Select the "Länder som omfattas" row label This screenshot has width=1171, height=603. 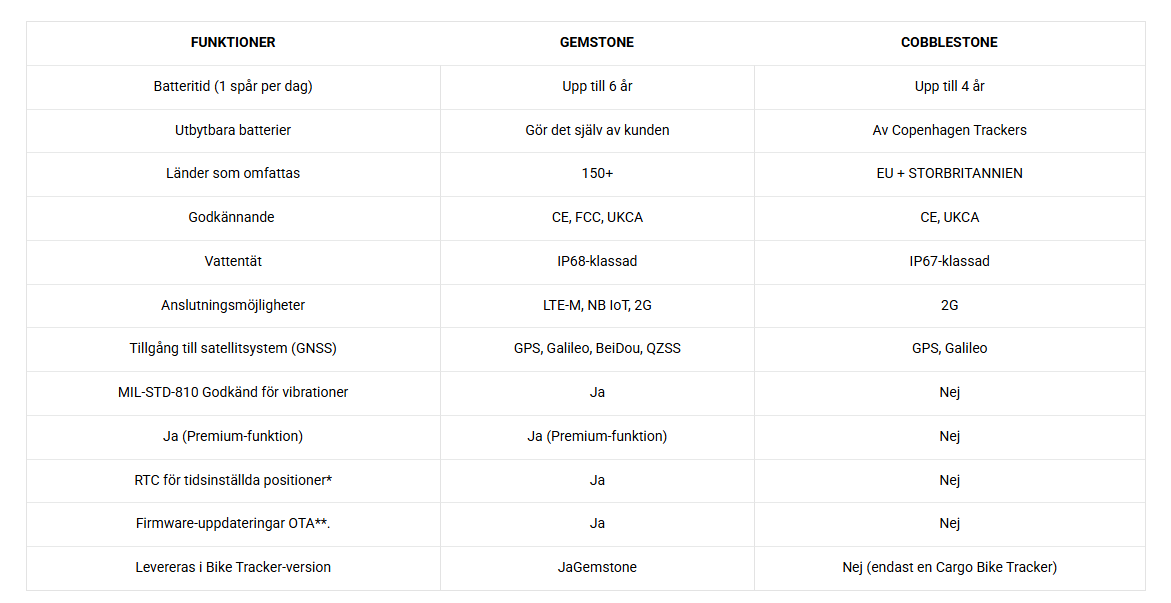pos(233,173)
